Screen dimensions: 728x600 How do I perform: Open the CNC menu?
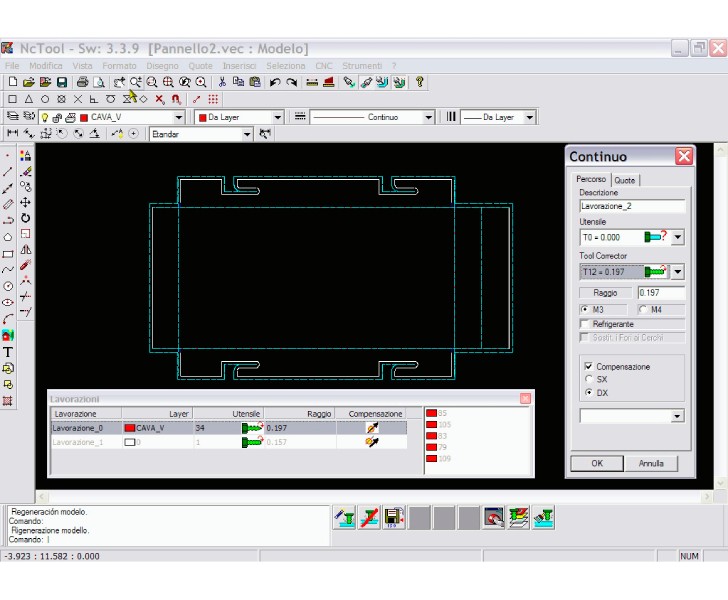click(x=324, y=66)
